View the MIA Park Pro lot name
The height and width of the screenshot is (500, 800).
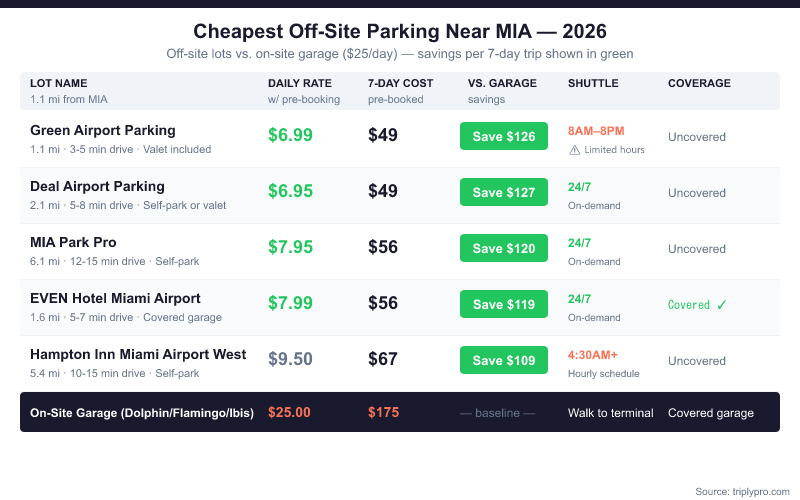[73, 242]
